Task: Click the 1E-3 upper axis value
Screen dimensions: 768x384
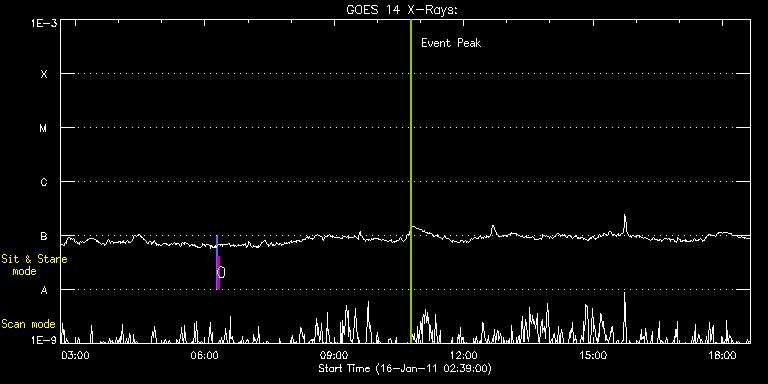Action: tap(44, 23)
